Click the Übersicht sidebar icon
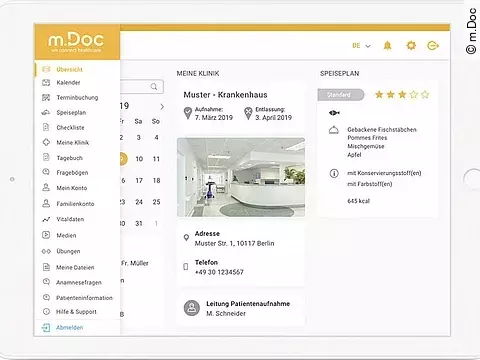Screen dimensions: 480x360 point(46,69)
